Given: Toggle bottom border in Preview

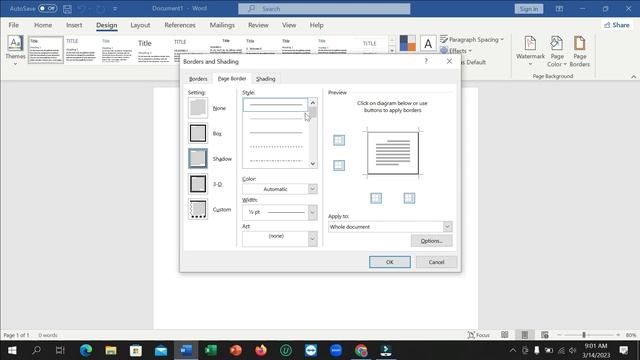Looking at the screenshot, I should [x=339, y=165].
